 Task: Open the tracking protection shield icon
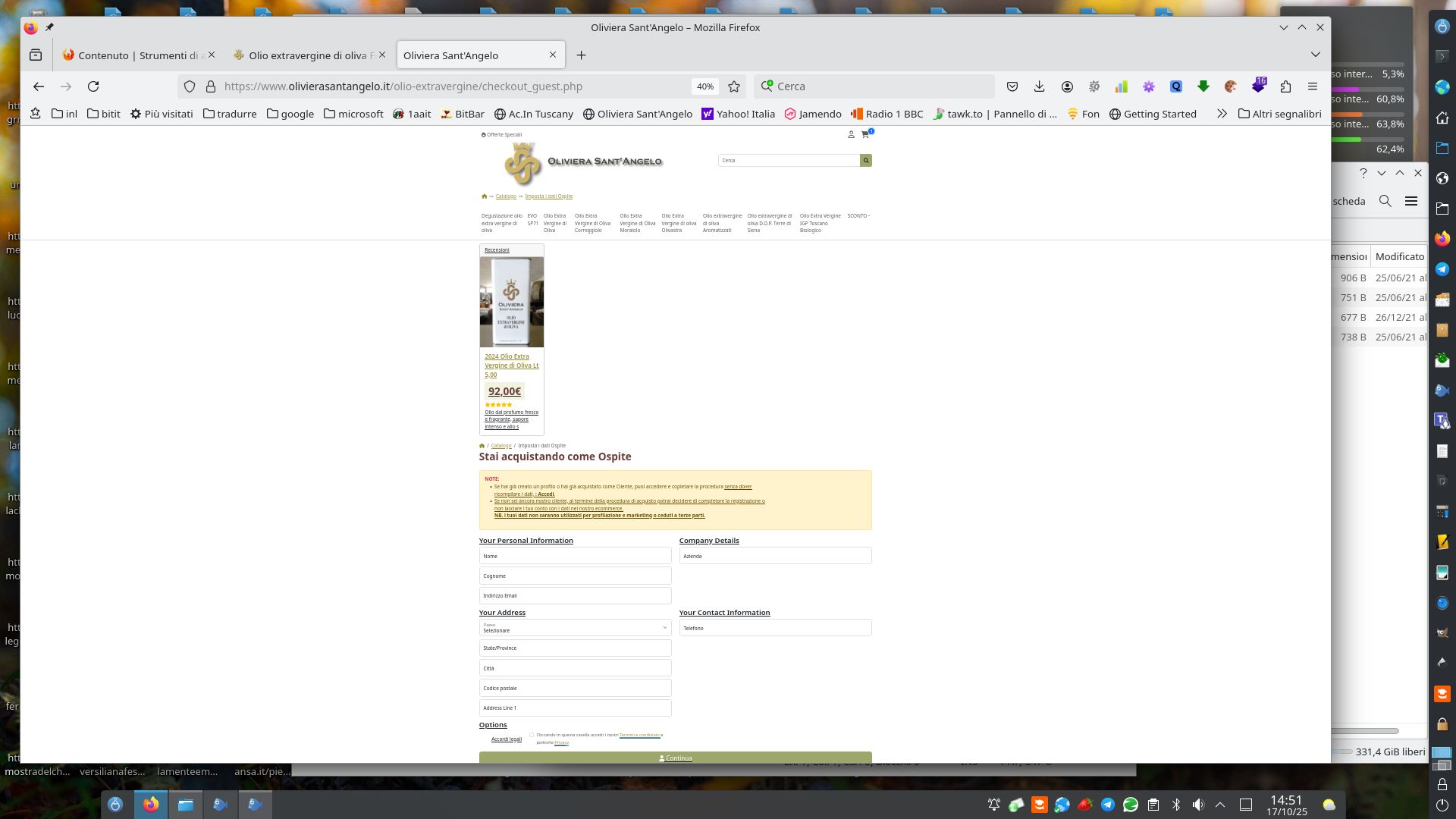[x=190, y=86]
